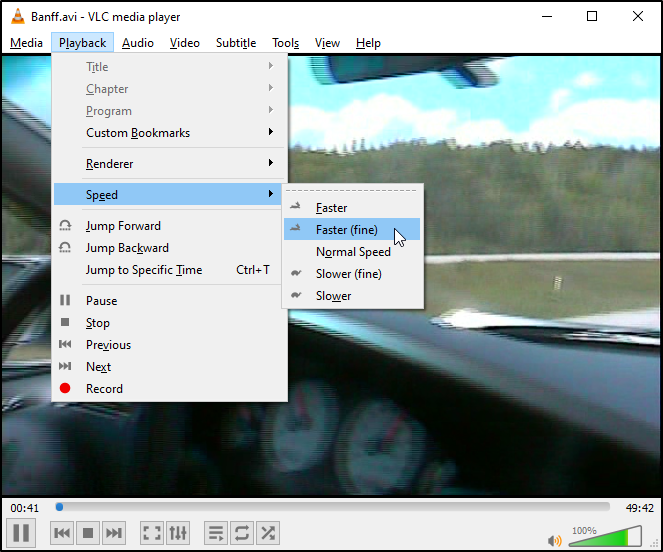
Task: Mute audio using the speaker icon
Action: tap(554, 540)
